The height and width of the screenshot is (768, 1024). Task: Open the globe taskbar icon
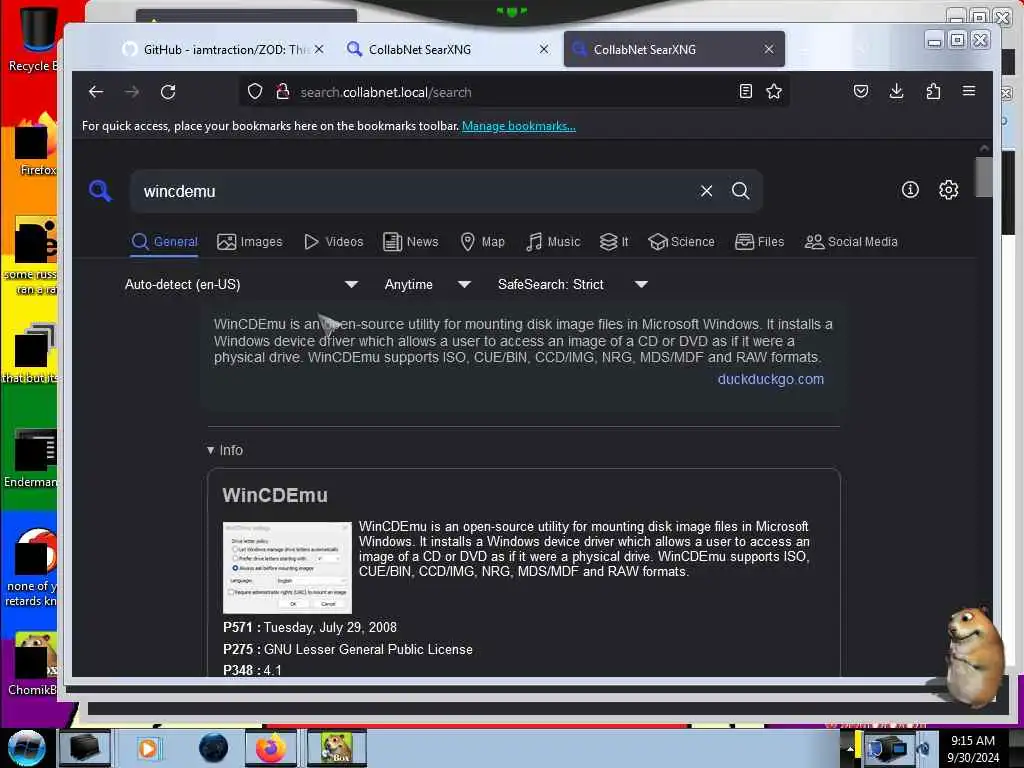214,748
